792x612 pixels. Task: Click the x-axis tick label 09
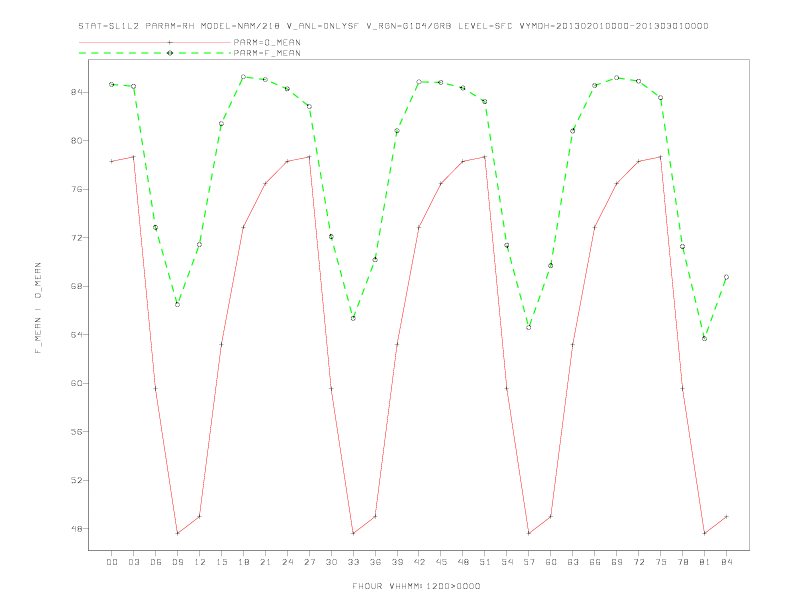pos(178,562)
